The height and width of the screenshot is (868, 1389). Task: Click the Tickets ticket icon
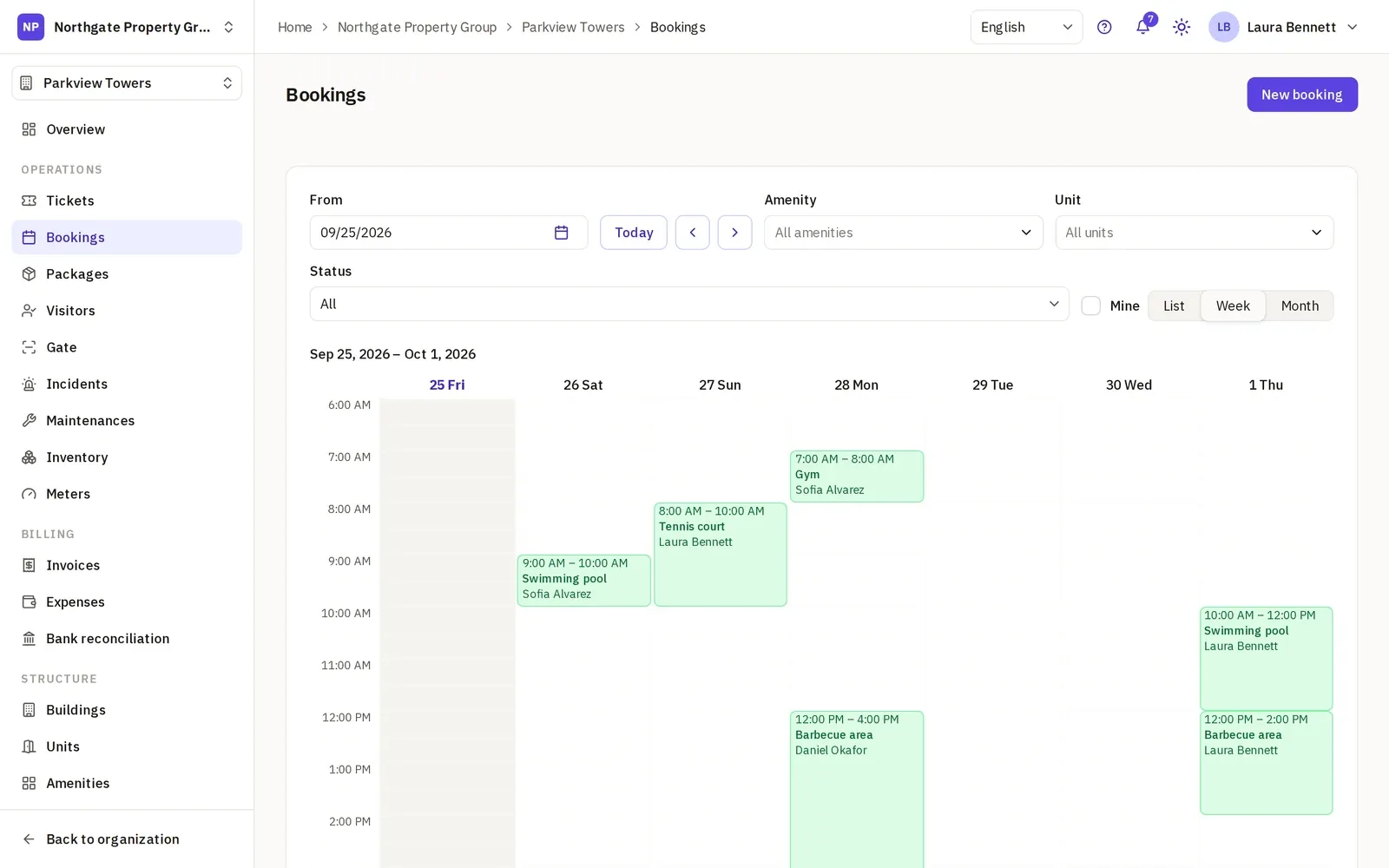pos(29,201)
